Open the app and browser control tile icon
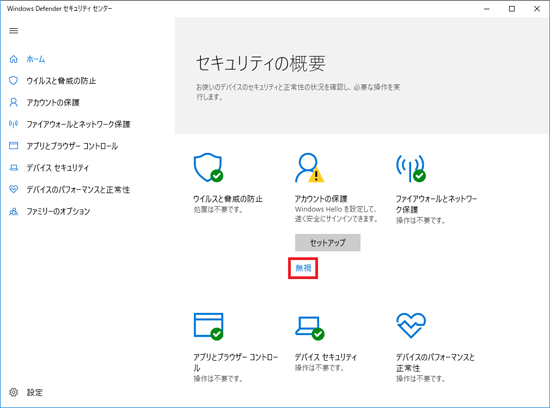550x408 pixels. (x=209, y=327)
